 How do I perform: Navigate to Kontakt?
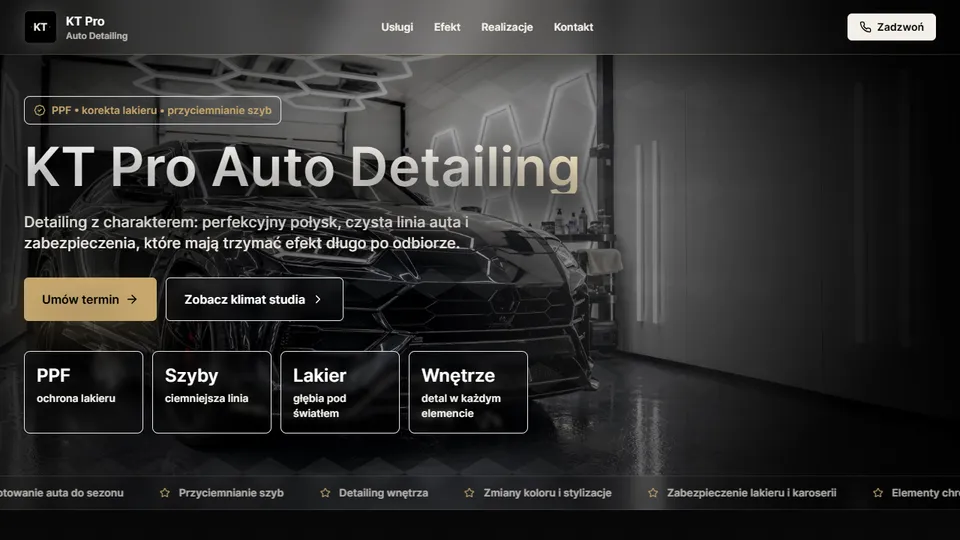tap(573, 27)
